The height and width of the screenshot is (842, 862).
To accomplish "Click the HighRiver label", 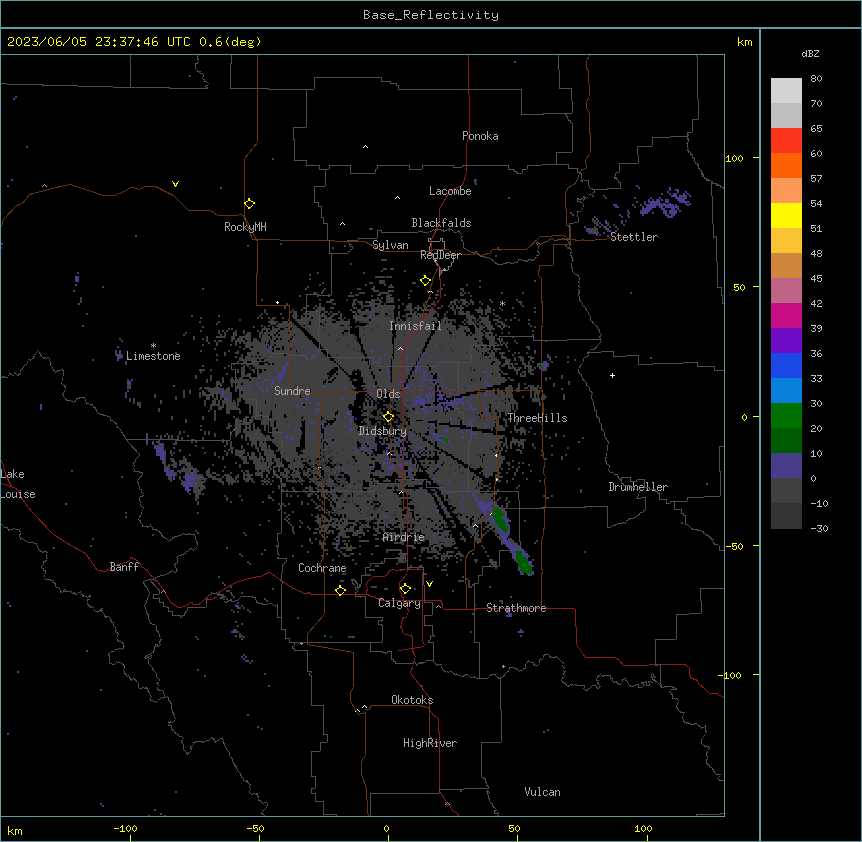I will coord(430,743).
